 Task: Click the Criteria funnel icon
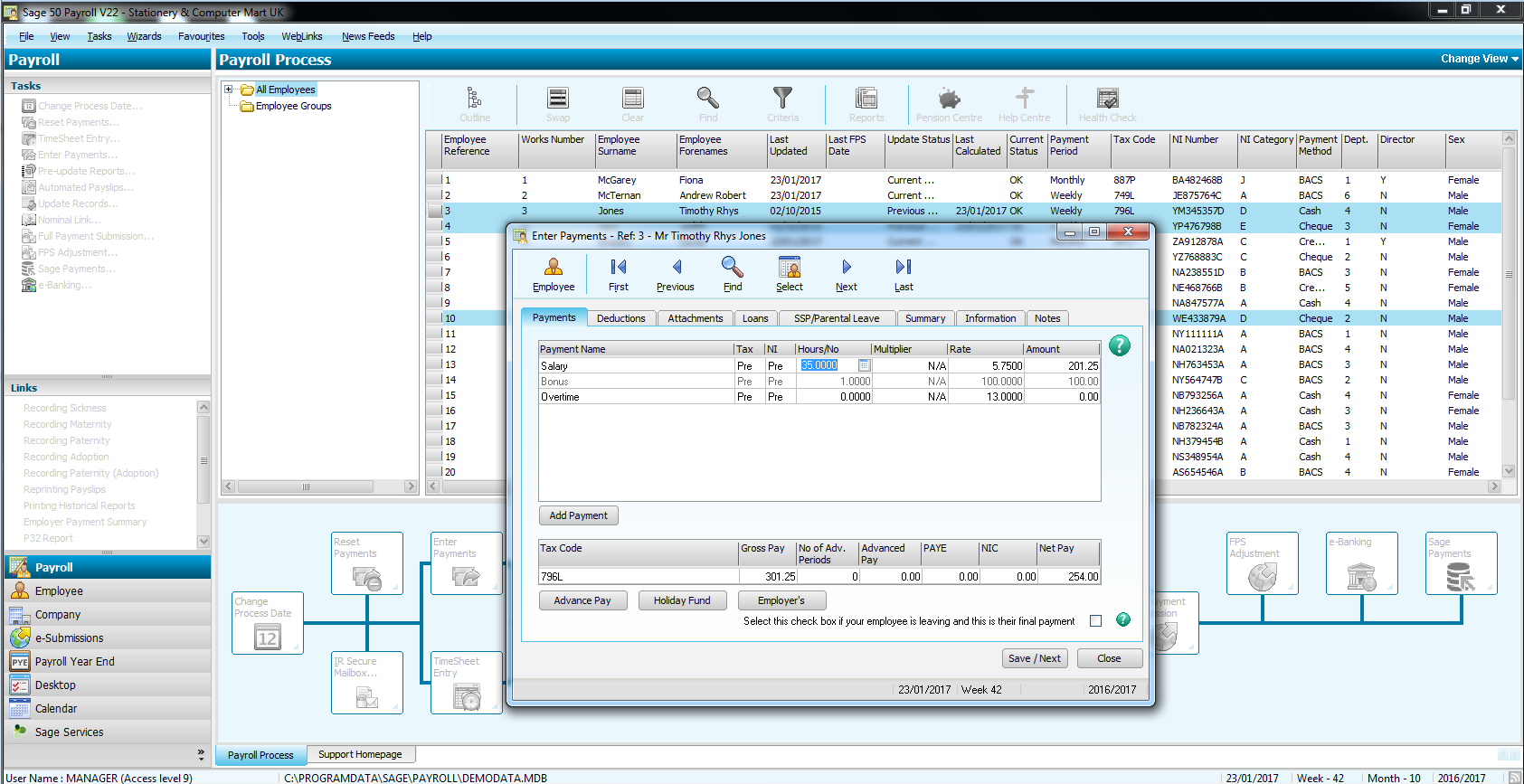click(x=782, y=104)
